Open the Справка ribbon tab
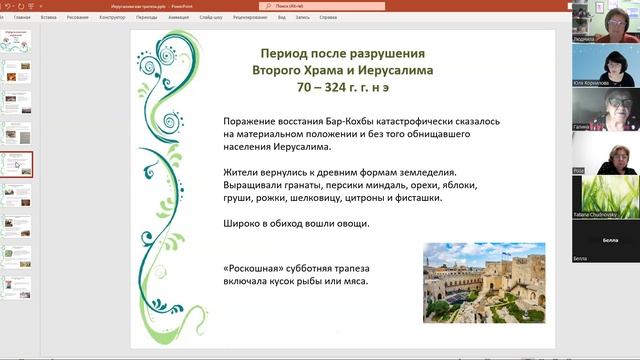Screen dimensions: 640x360 tap(328, 18)
